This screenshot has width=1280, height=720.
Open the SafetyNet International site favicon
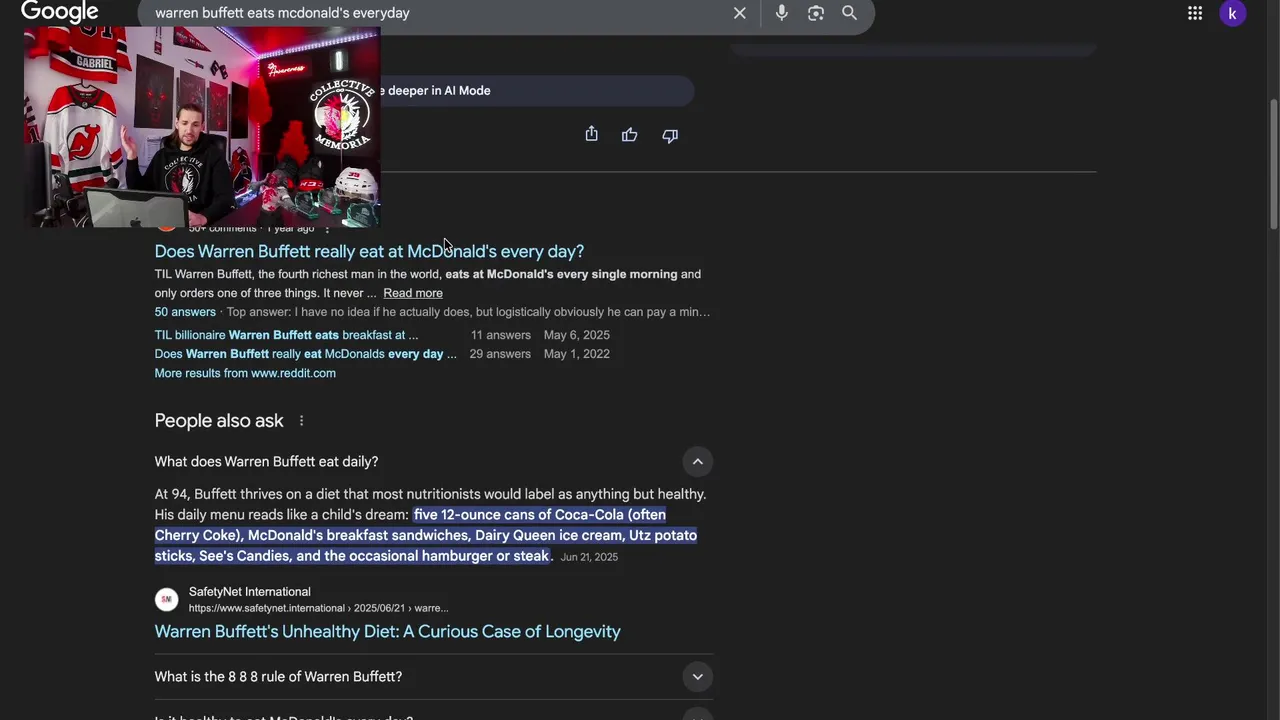click(167, 599)
